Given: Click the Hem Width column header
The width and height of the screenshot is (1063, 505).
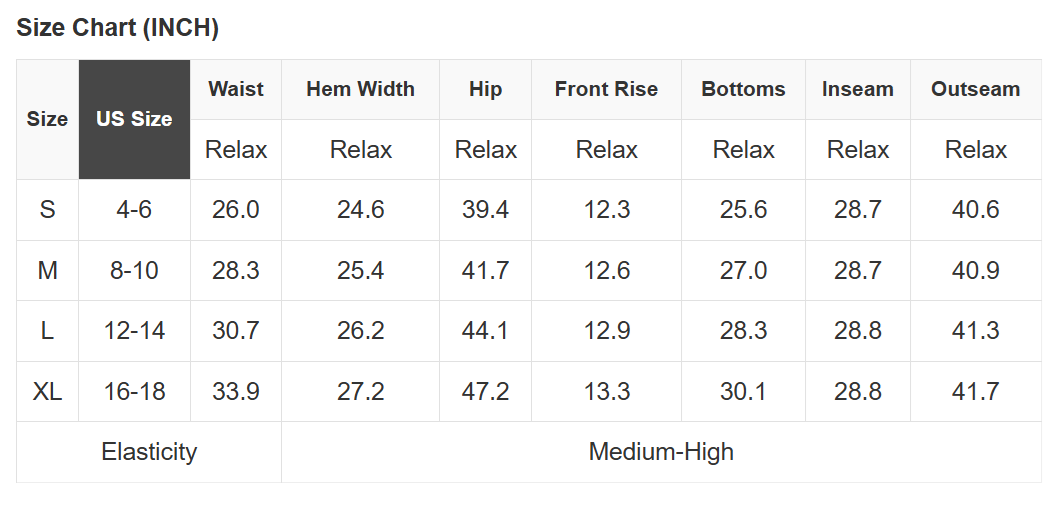Looking at the screenshot, I should pyautogui.click(x=360, y=89).
